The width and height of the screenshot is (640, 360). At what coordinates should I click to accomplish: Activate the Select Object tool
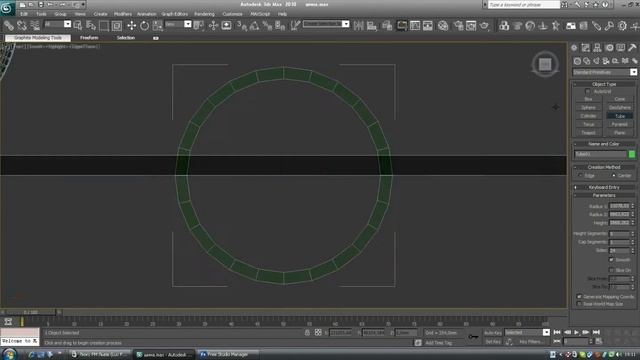(x=78, y=26)
